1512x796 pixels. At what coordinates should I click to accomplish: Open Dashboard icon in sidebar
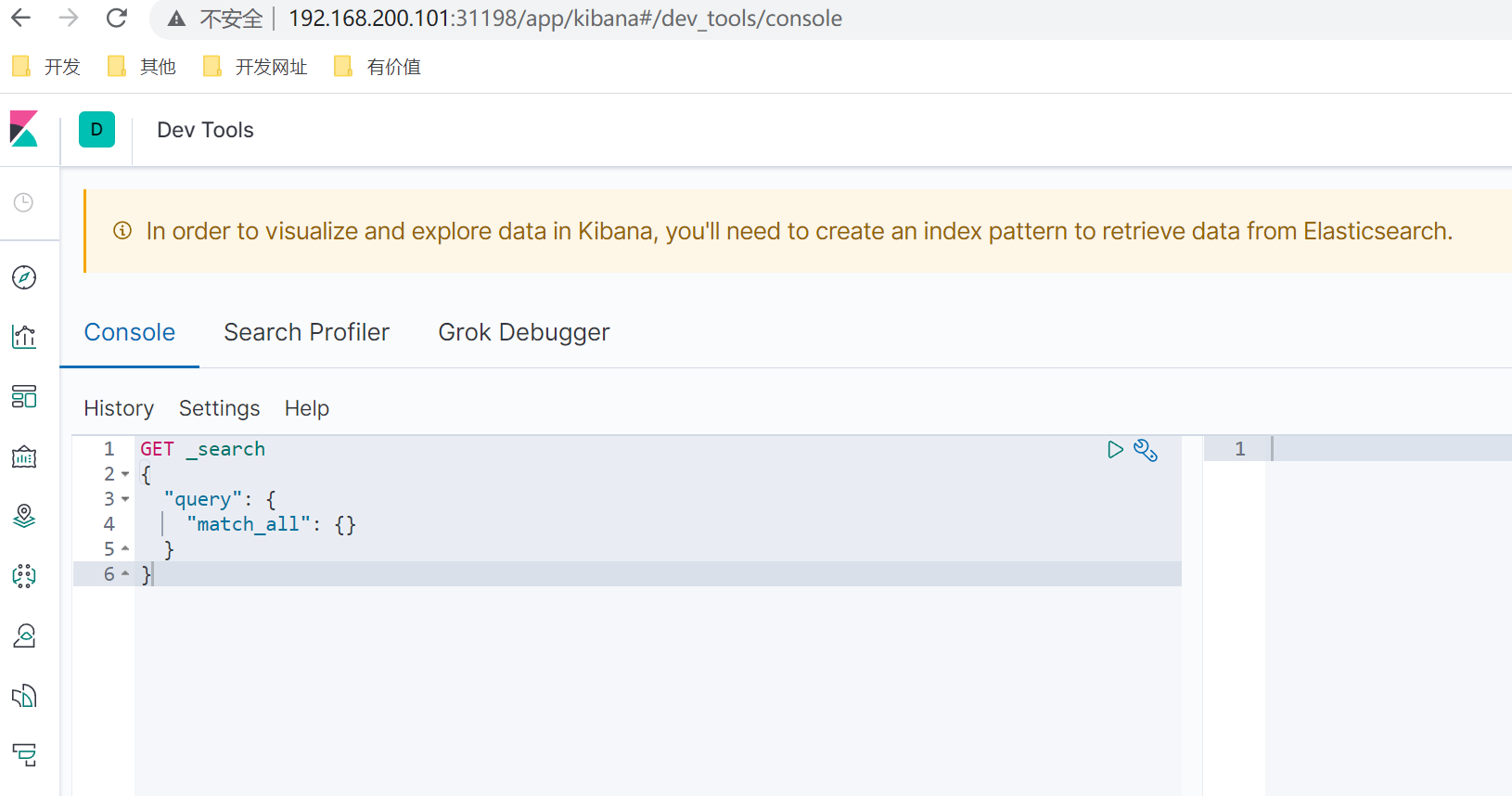pyautogui.click(x=24, y=397)
